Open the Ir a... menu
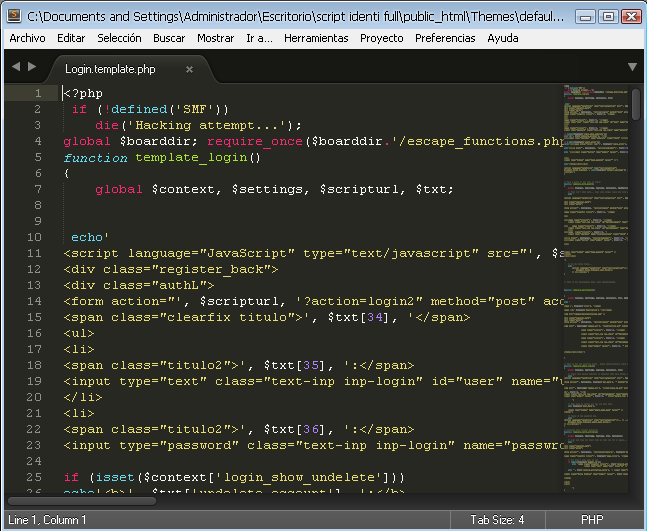The image size is (647, 531). tap(259, 38)
